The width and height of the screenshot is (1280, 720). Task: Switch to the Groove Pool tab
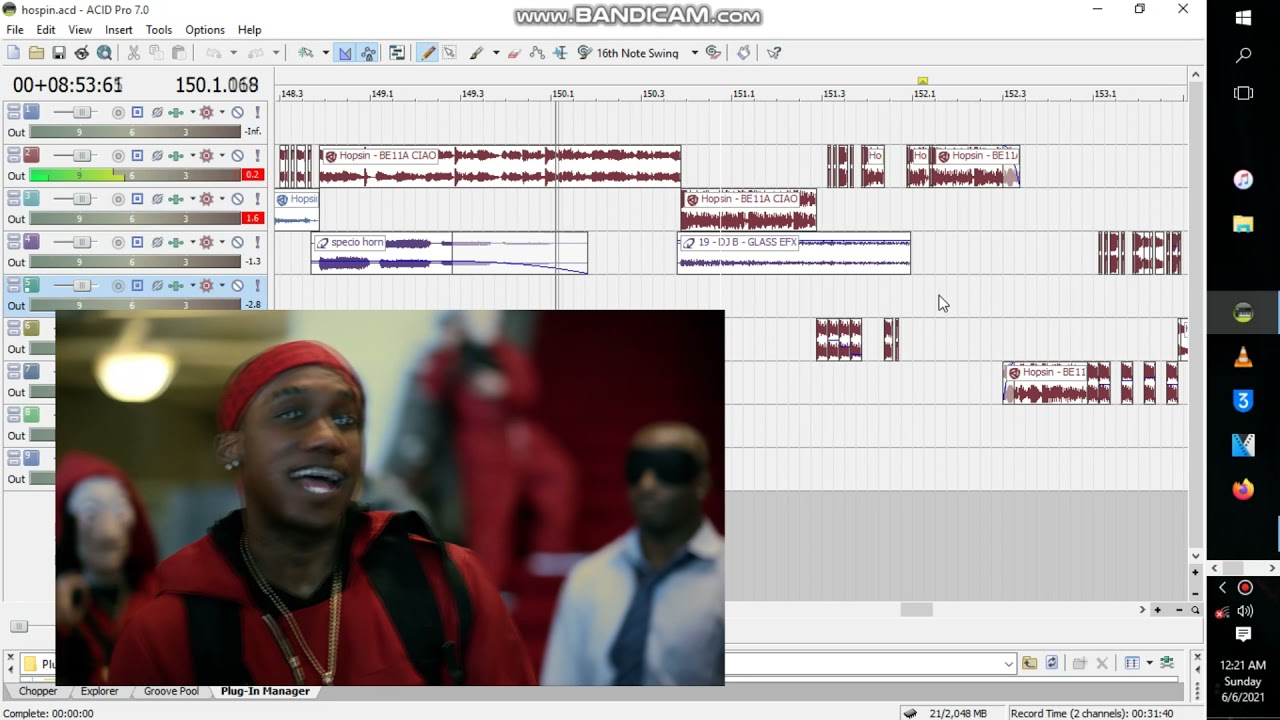[x=171, y=691]
